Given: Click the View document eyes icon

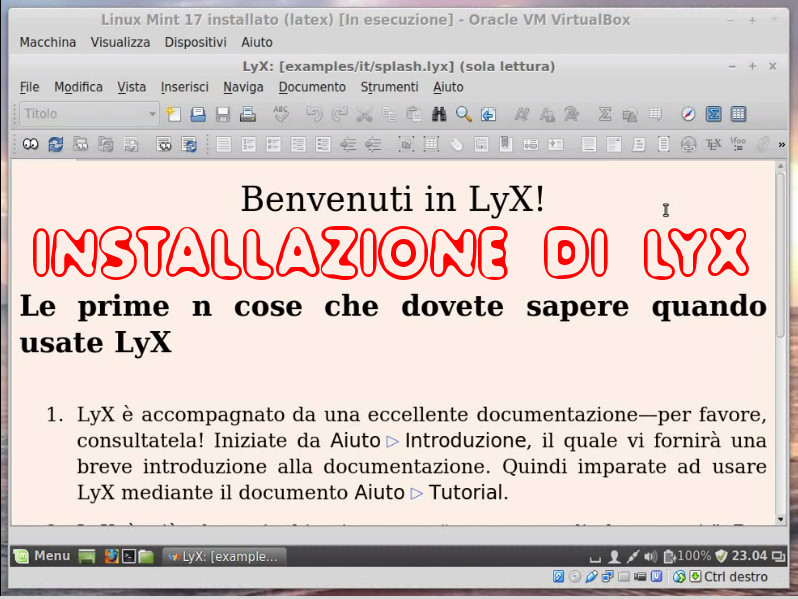Looking at the screenshot, I should [x=30, y=145].
